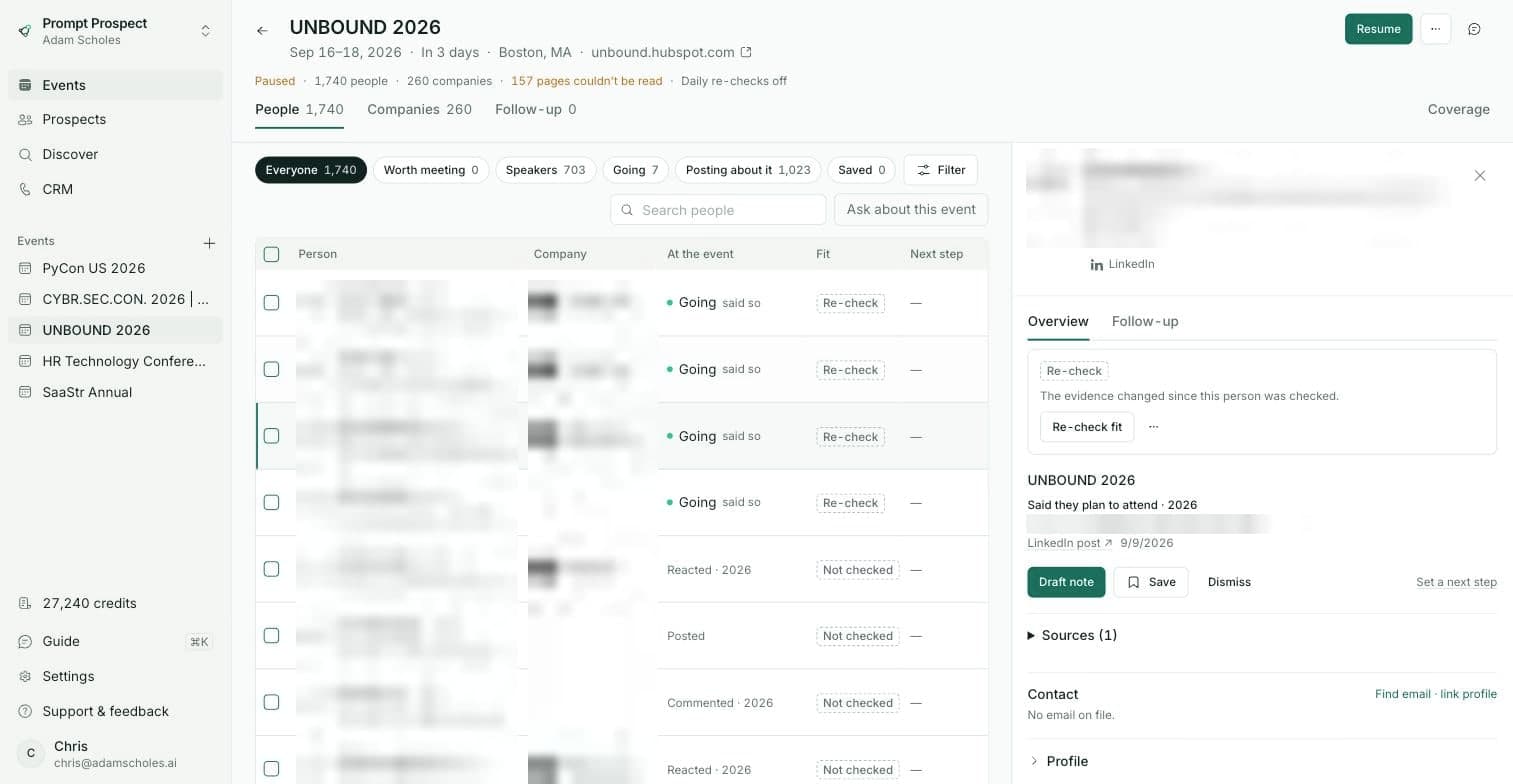Open the Coverage view

pos(1458,109)
